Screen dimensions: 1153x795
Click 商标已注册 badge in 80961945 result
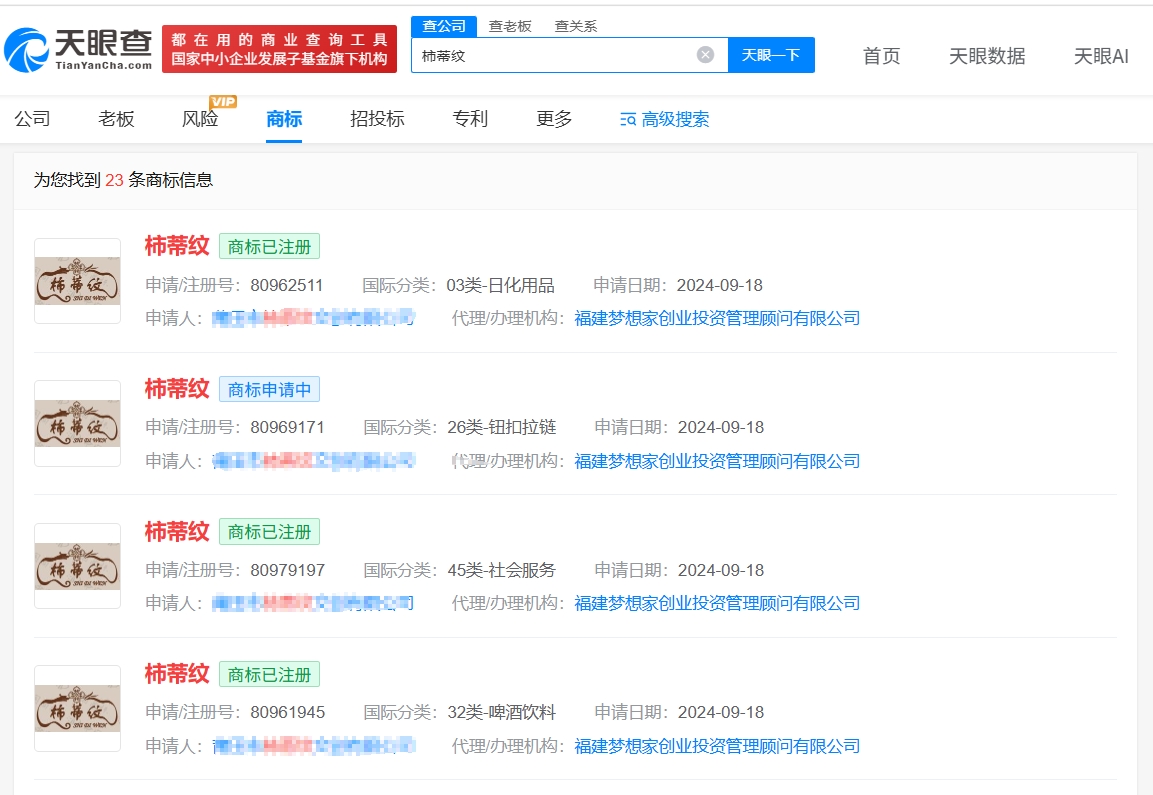click(x=269, y=674)
